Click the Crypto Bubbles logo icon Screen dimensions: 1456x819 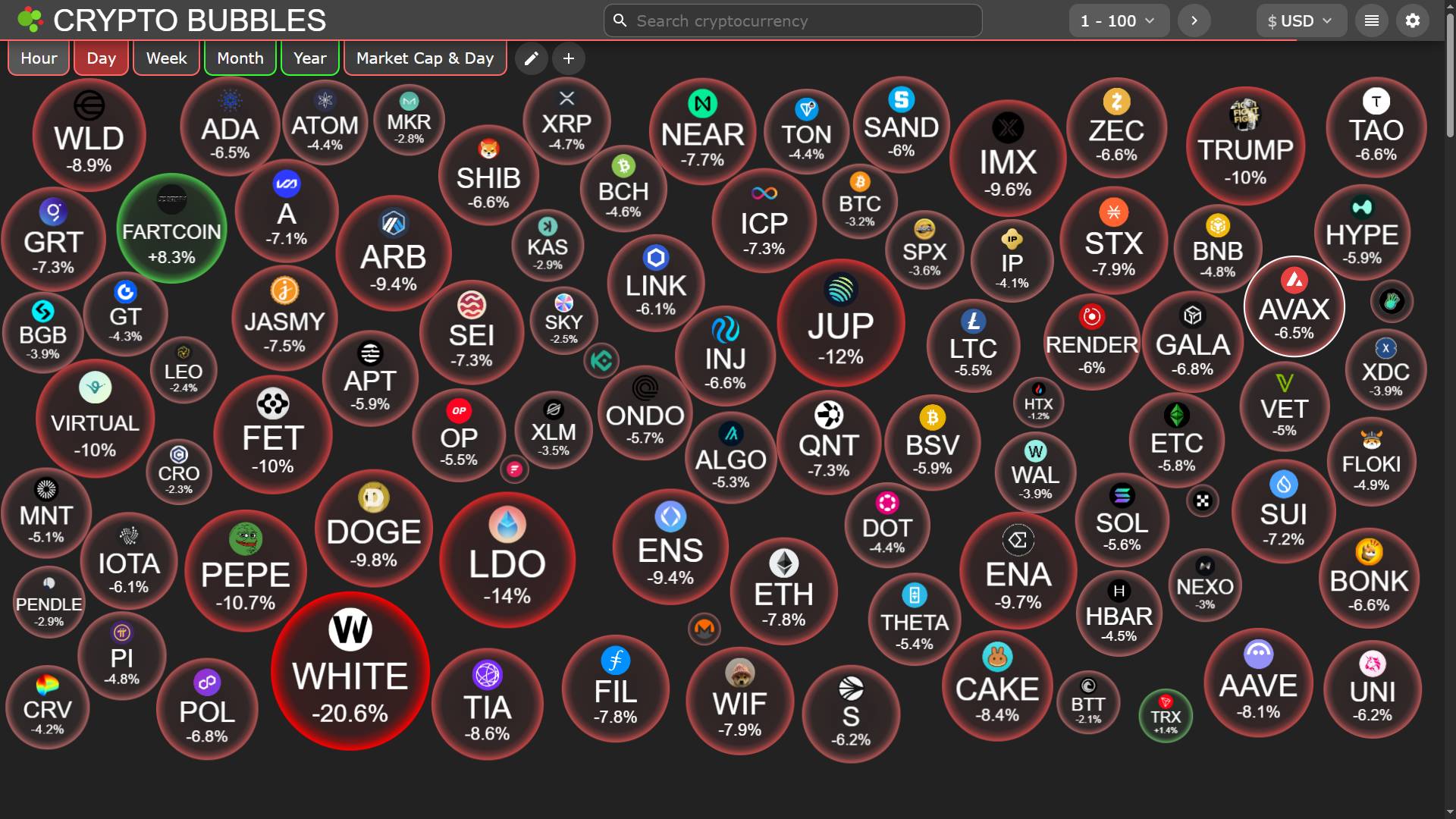point(30,20)
